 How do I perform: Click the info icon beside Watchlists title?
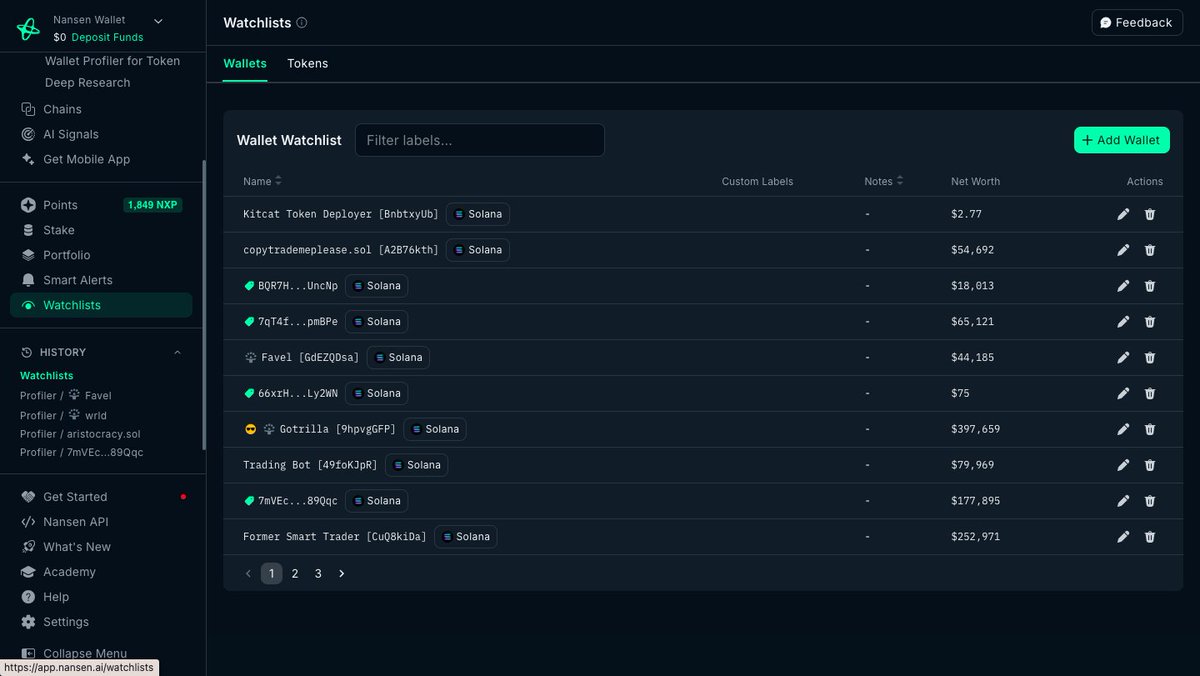(x=302, y=23)
